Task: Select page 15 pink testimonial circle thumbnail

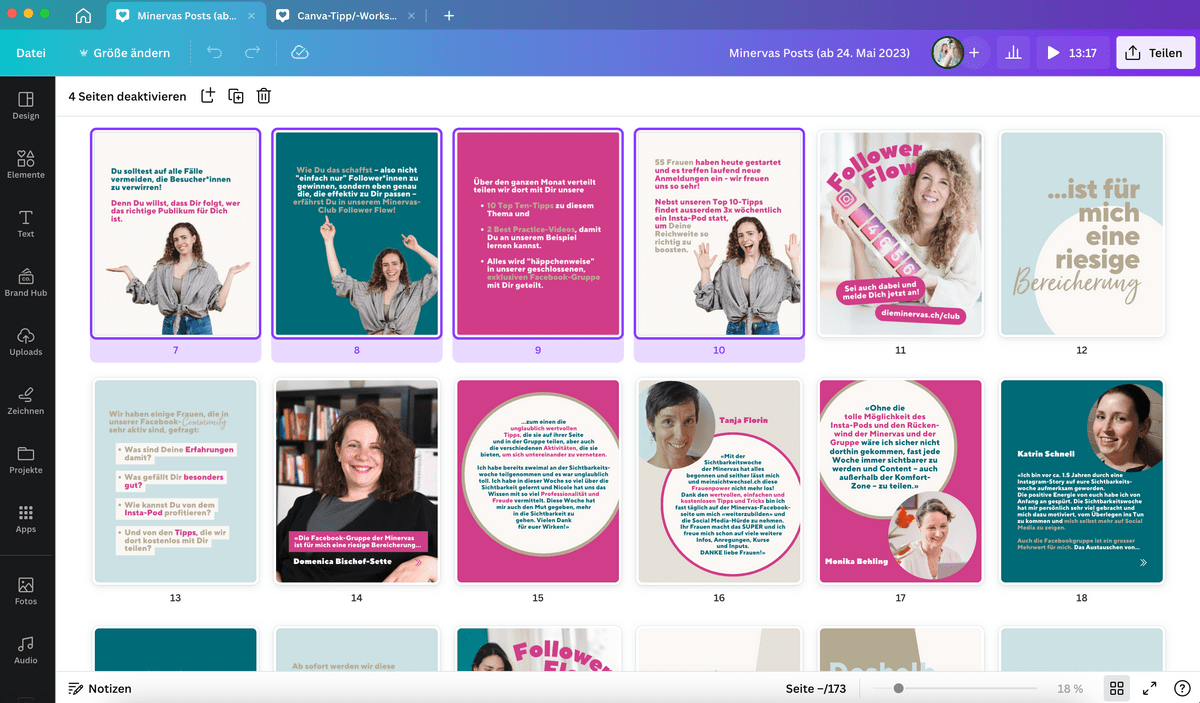Action: [538, 481]
